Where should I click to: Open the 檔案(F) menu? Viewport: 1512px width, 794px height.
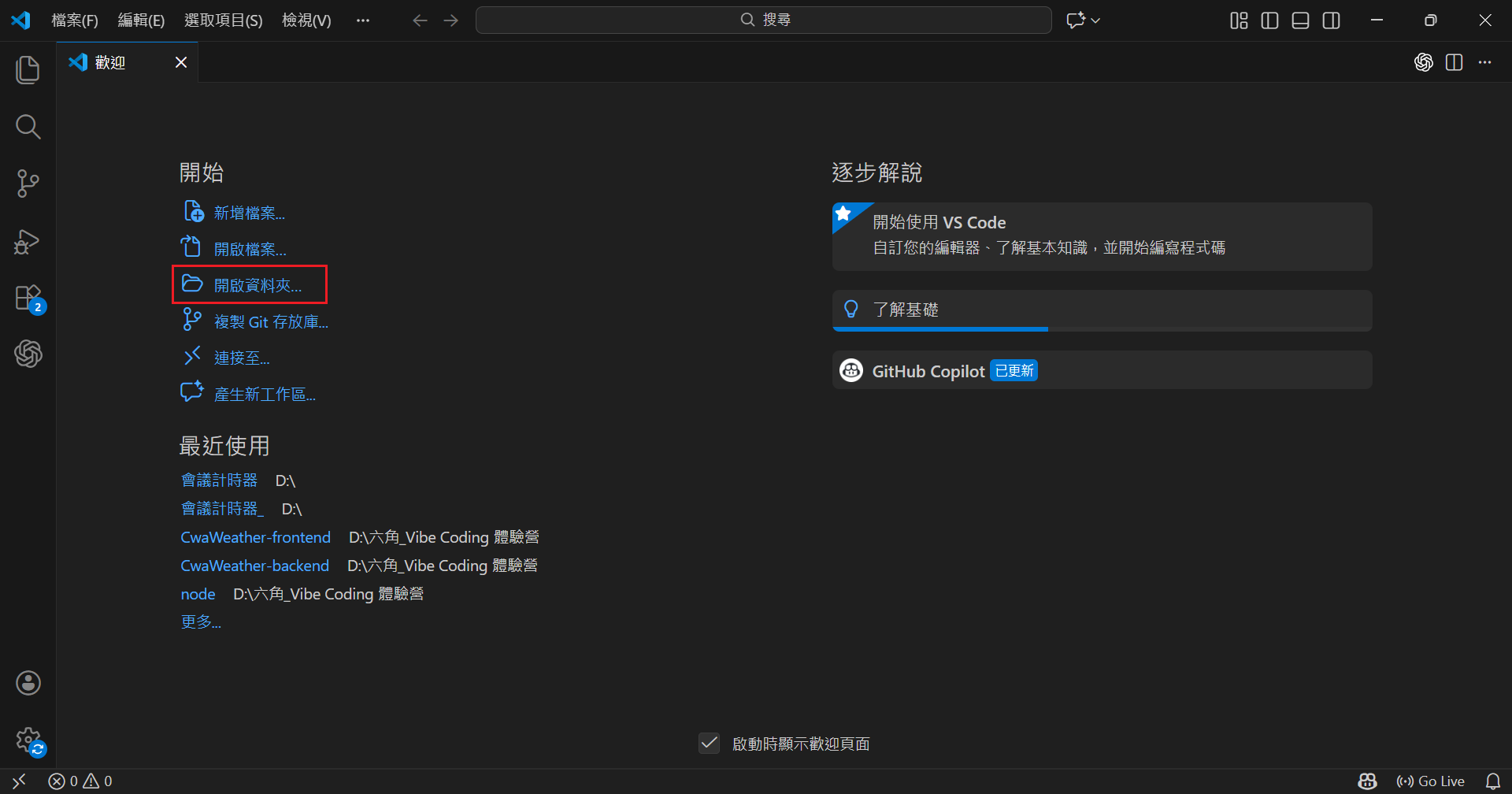[x=75, y=20]
